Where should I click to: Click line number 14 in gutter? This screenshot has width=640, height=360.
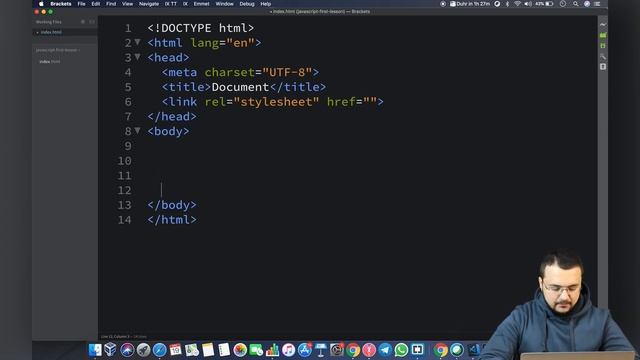tap(124, 220)
